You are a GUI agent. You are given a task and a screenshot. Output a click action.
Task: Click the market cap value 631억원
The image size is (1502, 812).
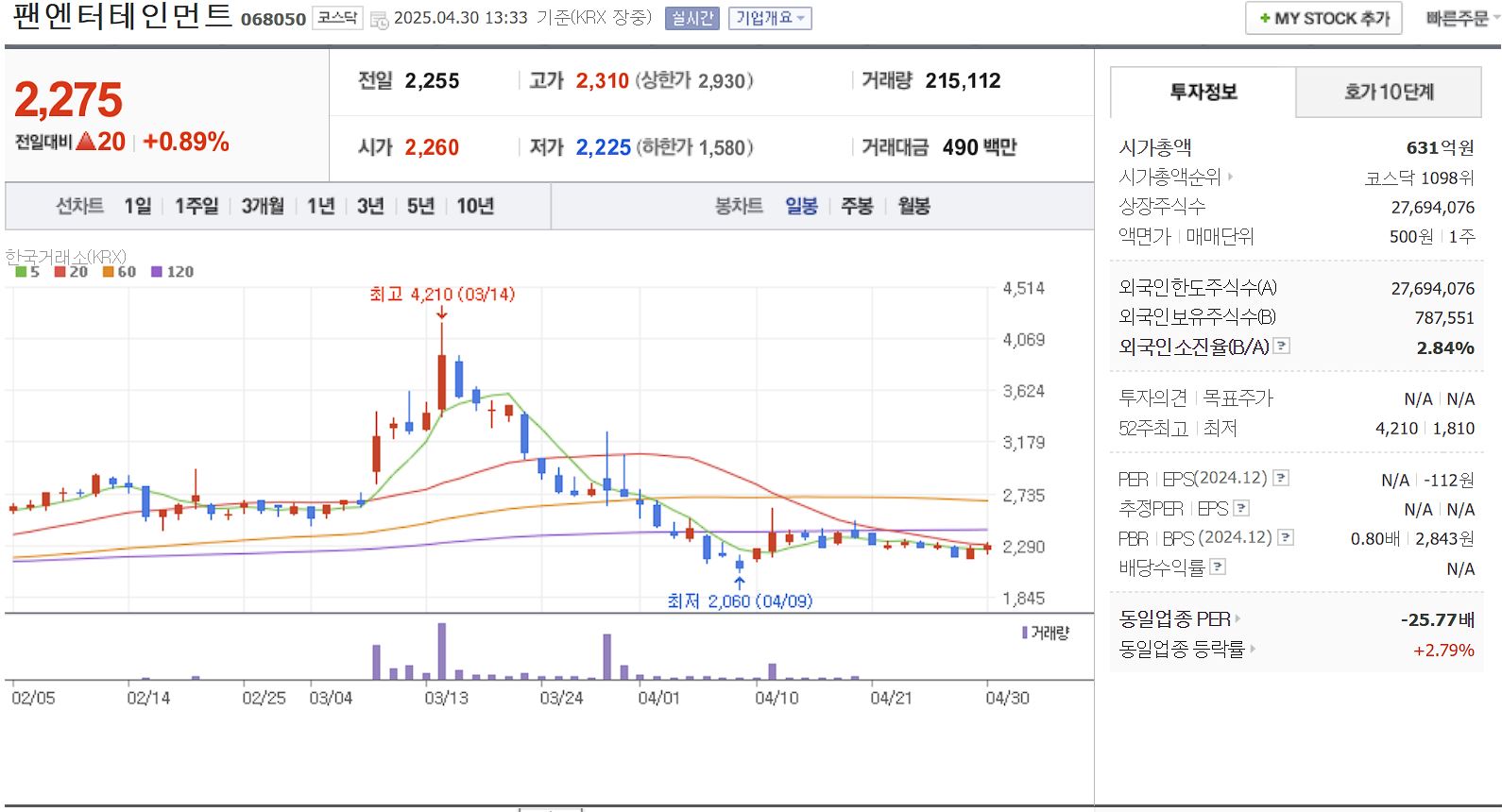(1440, 147)
